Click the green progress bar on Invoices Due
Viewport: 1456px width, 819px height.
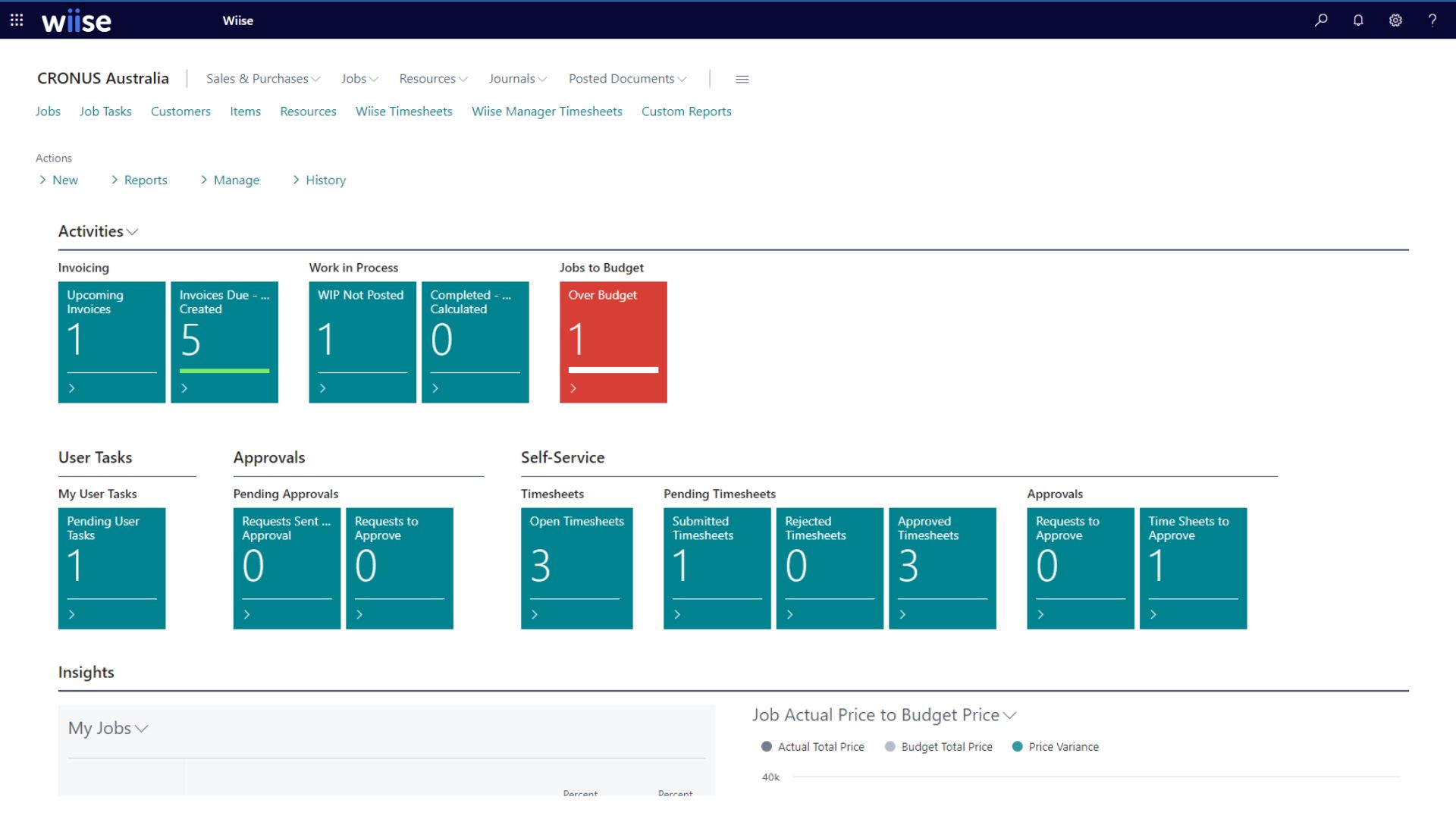click(224, 370)
